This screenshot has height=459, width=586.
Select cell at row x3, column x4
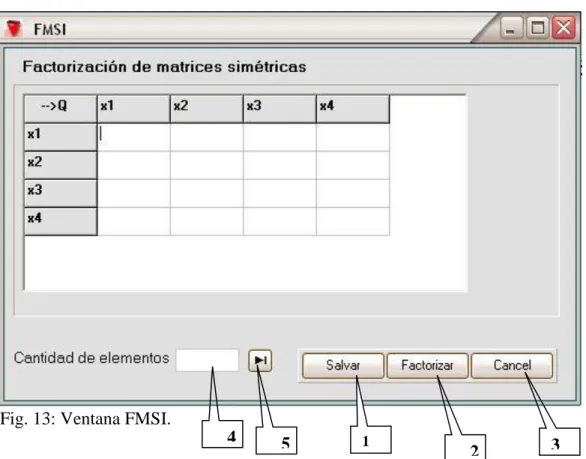(x=353, y=193)
